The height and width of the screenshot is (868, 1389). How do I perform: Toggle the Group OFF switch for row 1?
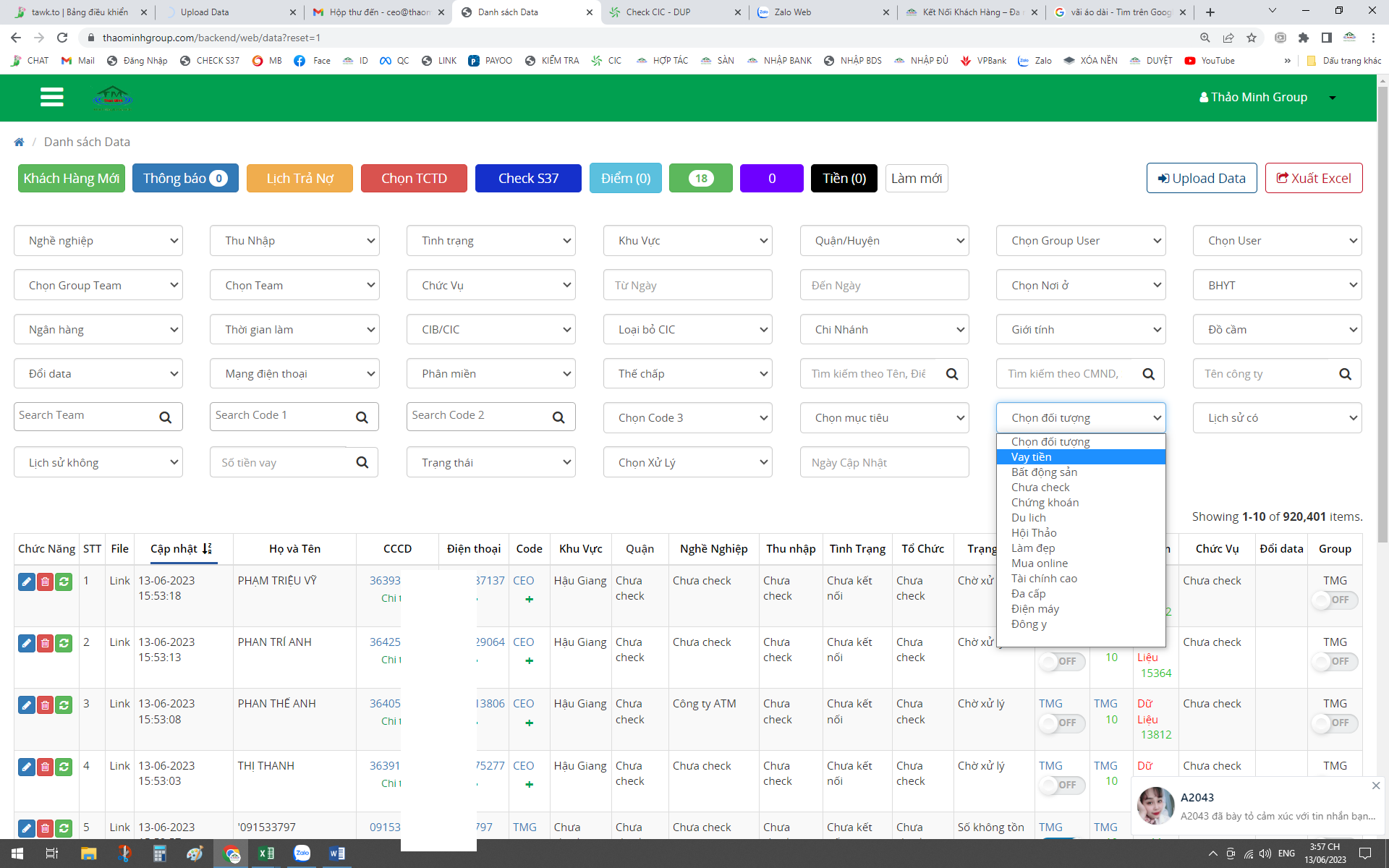coord(1335,600)
